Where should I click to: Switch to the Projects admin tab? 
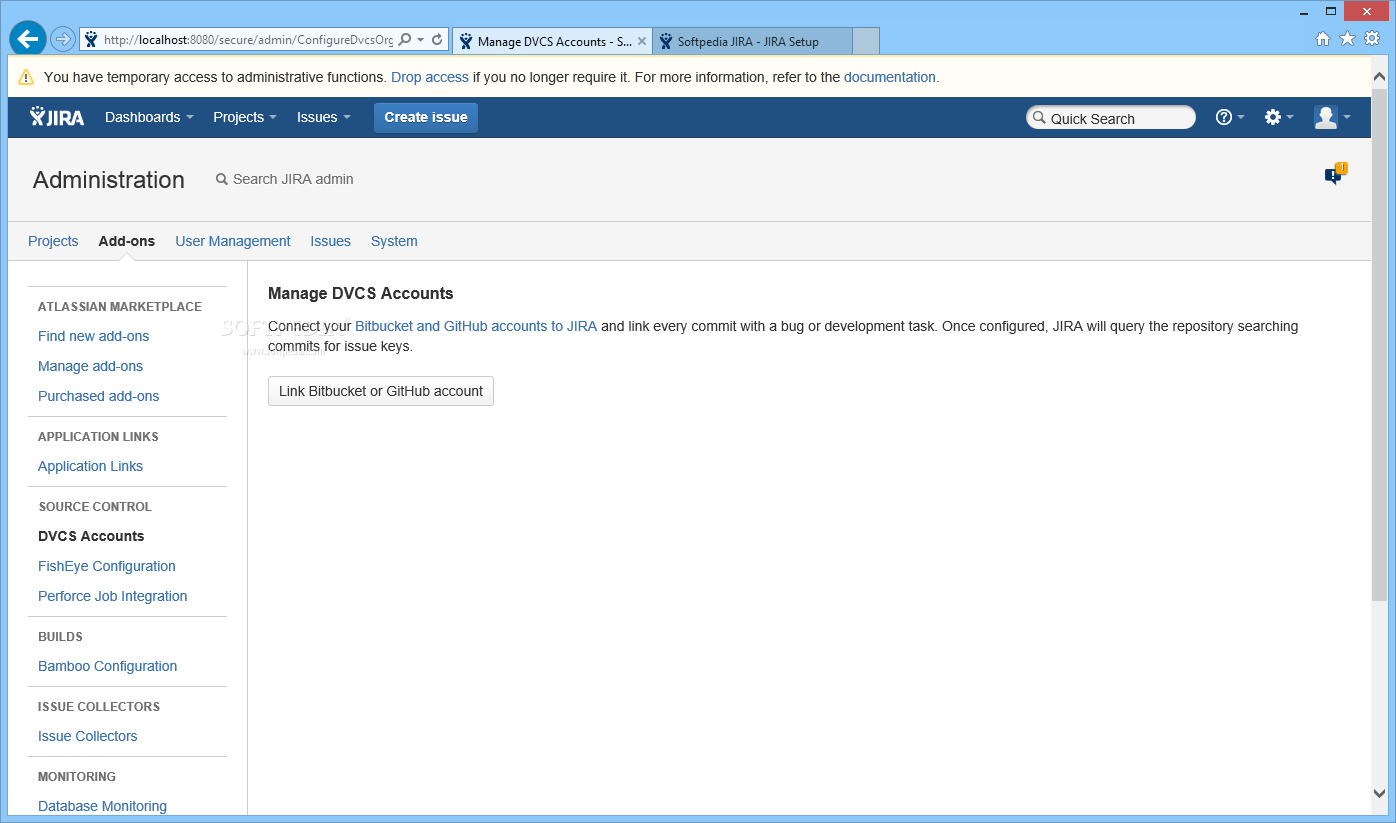(x=53, y=241)
